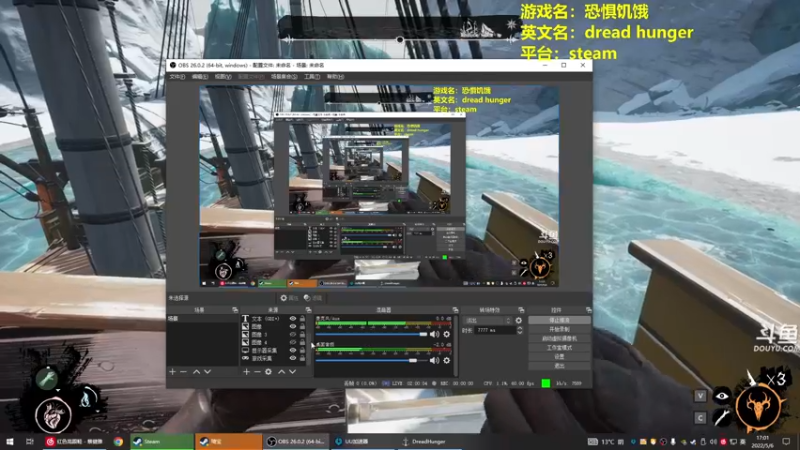Screen dimensions: 800x450
Task: Select the 图像 4 source
Action: coord(273,342)
